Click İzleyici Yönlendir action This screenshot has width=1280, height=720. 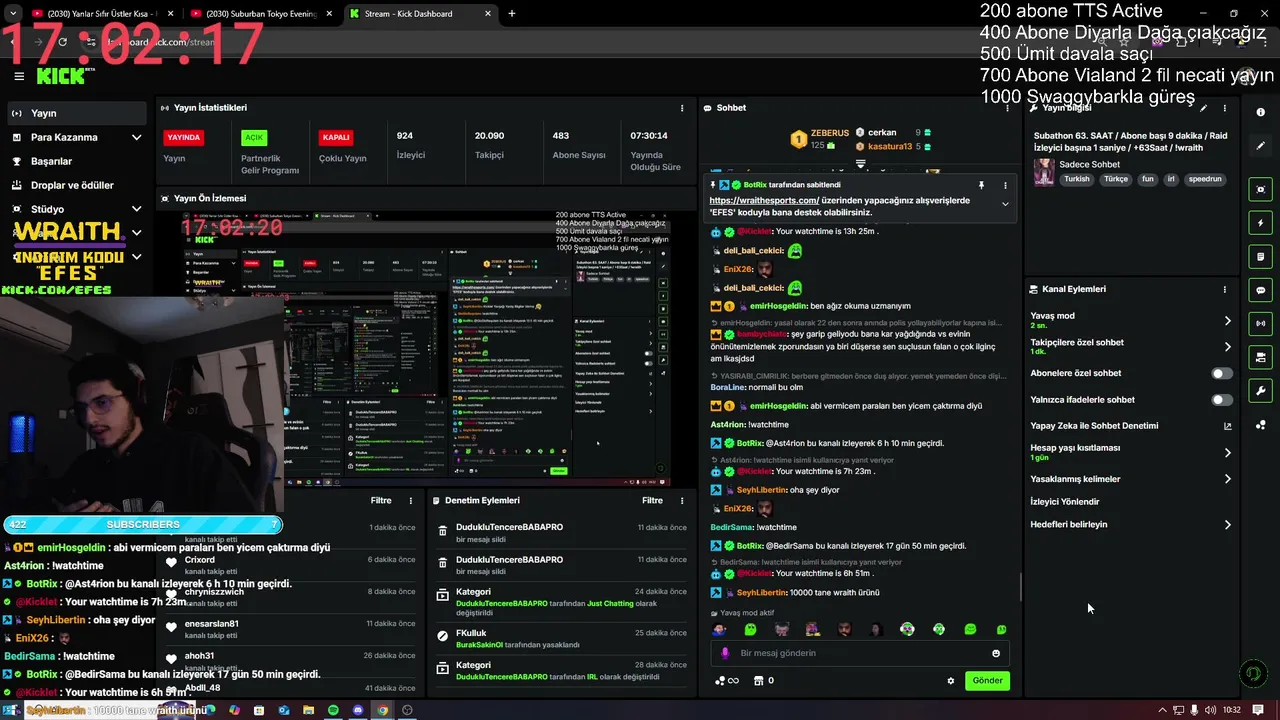(x=1065, y=502)
